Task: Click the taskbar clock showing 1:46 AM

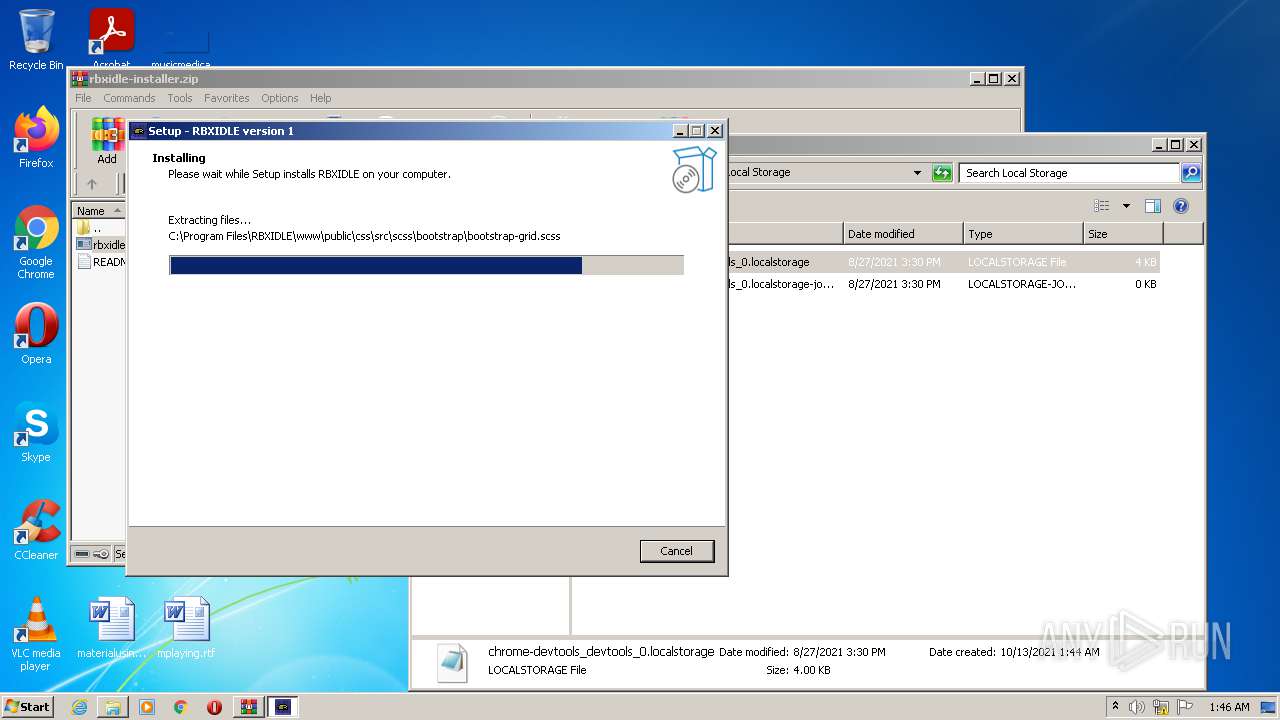Action: (x=1229, y=707)
